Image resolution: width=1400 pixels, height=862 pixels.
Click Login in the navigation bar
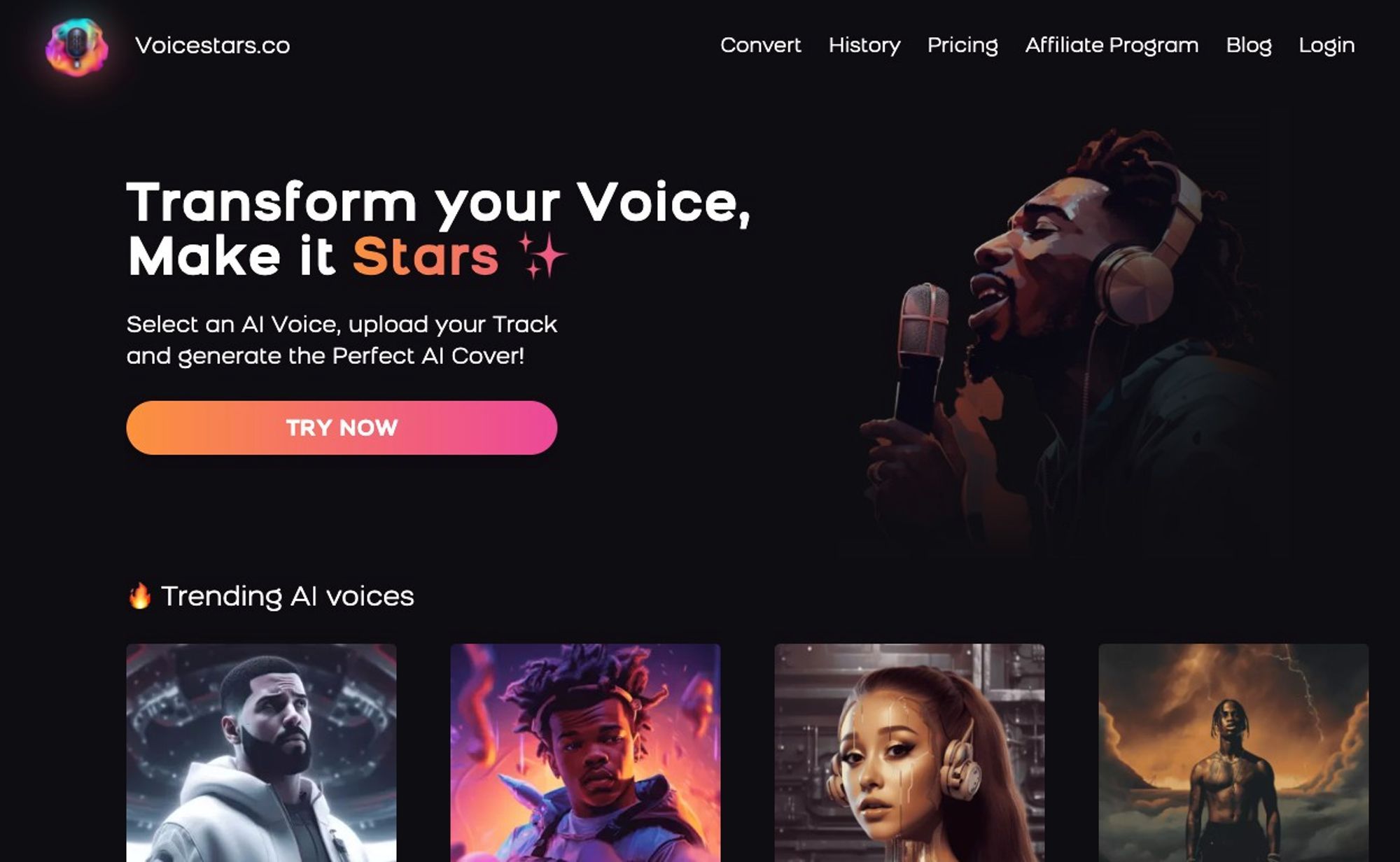[x=1326, y=45]
